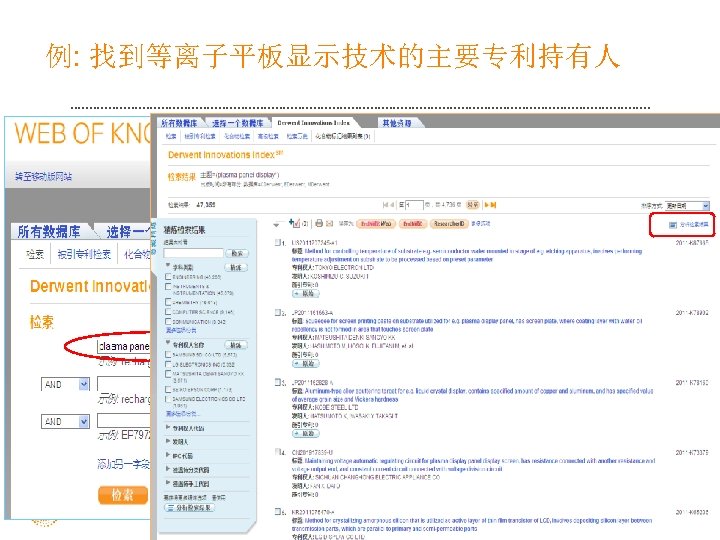The height and width of the screenshot is (540, 720).
Task: Open the sort-by dropdown at top right
Action: [x=687, y=206]
